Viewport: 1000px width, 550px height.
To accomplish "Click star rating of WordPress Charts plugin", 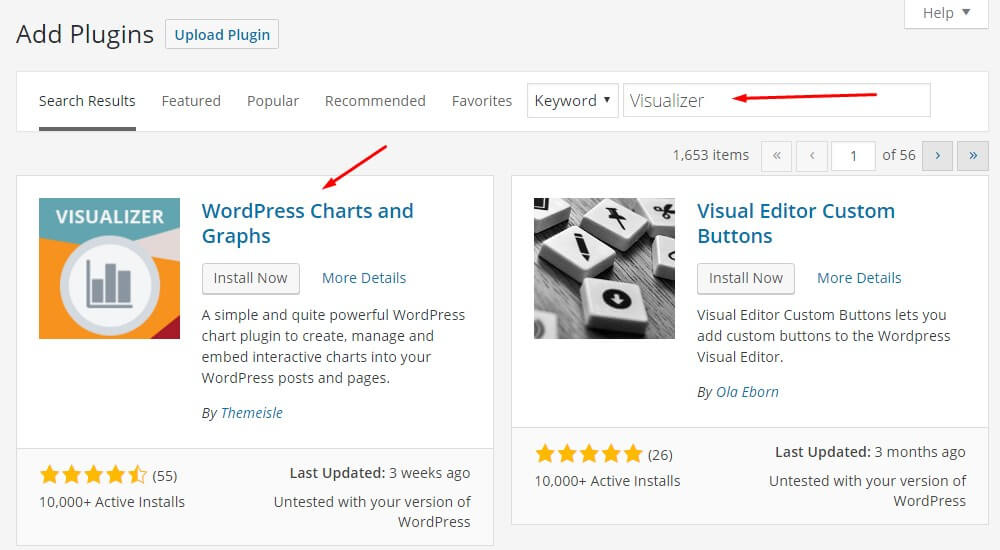I will 93,475.
